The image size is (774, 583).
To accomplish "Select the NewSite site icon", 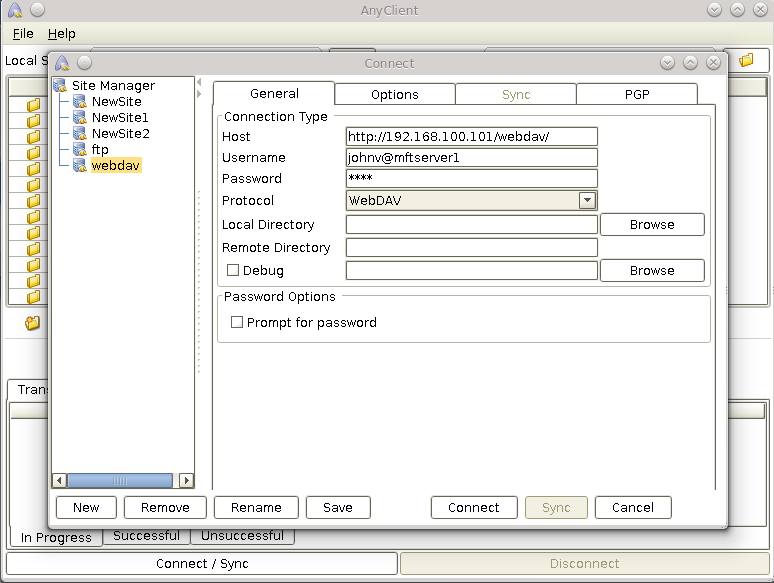I will (80, 102).
